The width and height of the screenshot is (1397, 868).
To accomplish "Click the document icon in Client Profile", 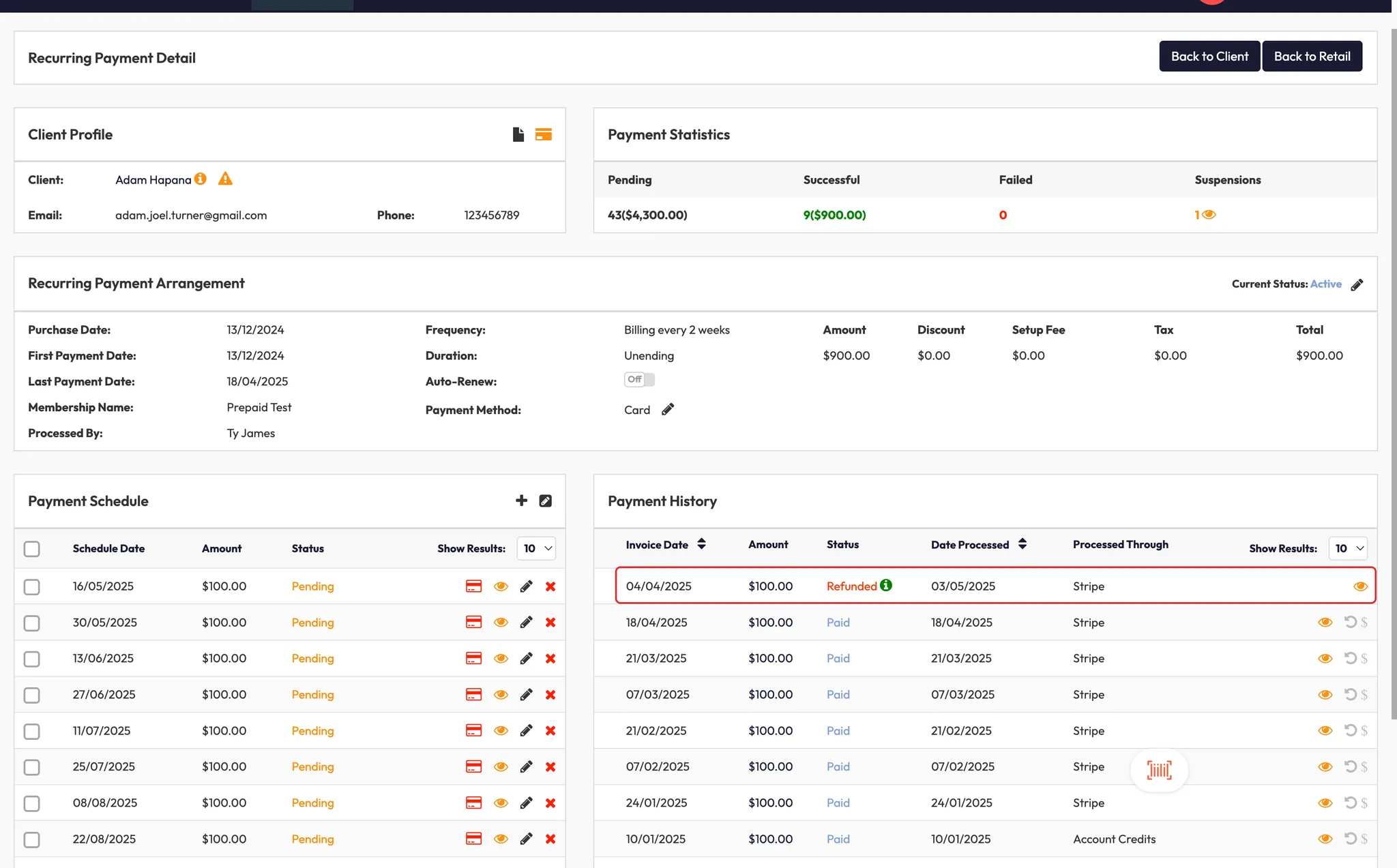I will tap(518, 134).
